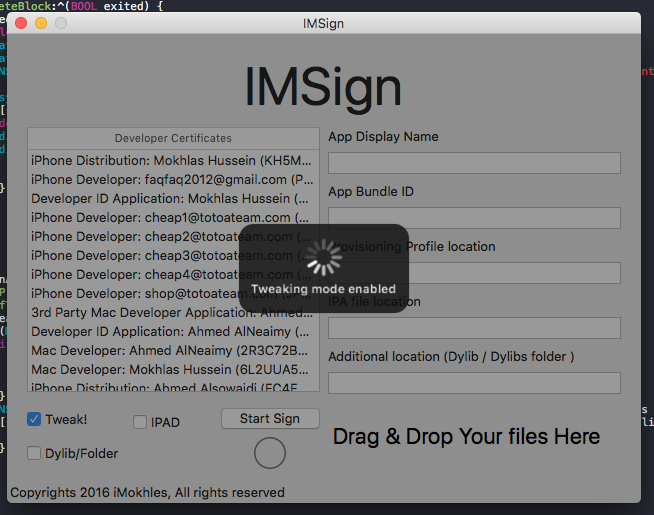Select iPhone Distribution: Mokhlas Hussein (KH5M certificate

tap(174, 161)
